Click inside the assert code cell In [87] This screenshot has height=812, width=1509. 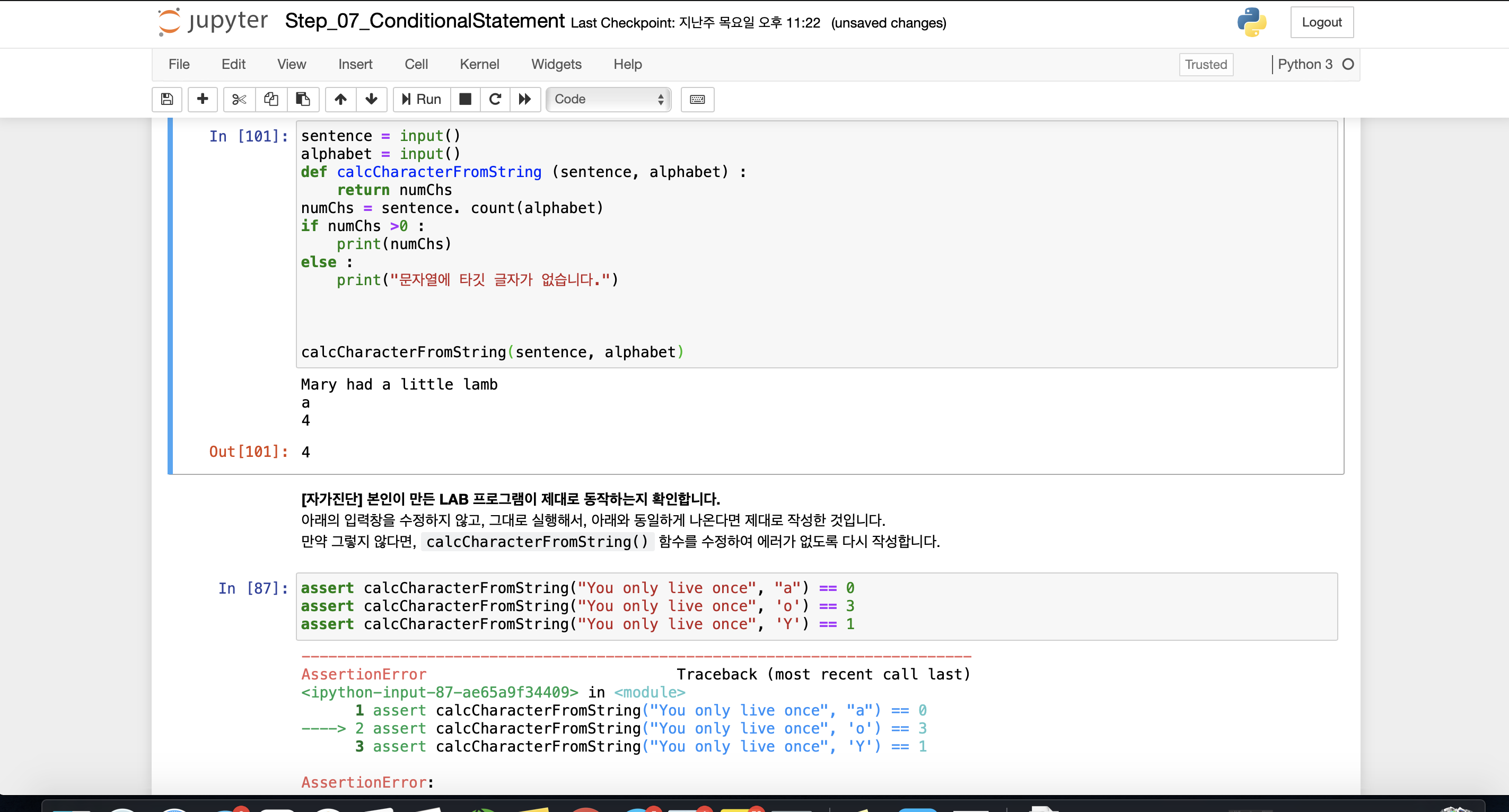point(817,606)
